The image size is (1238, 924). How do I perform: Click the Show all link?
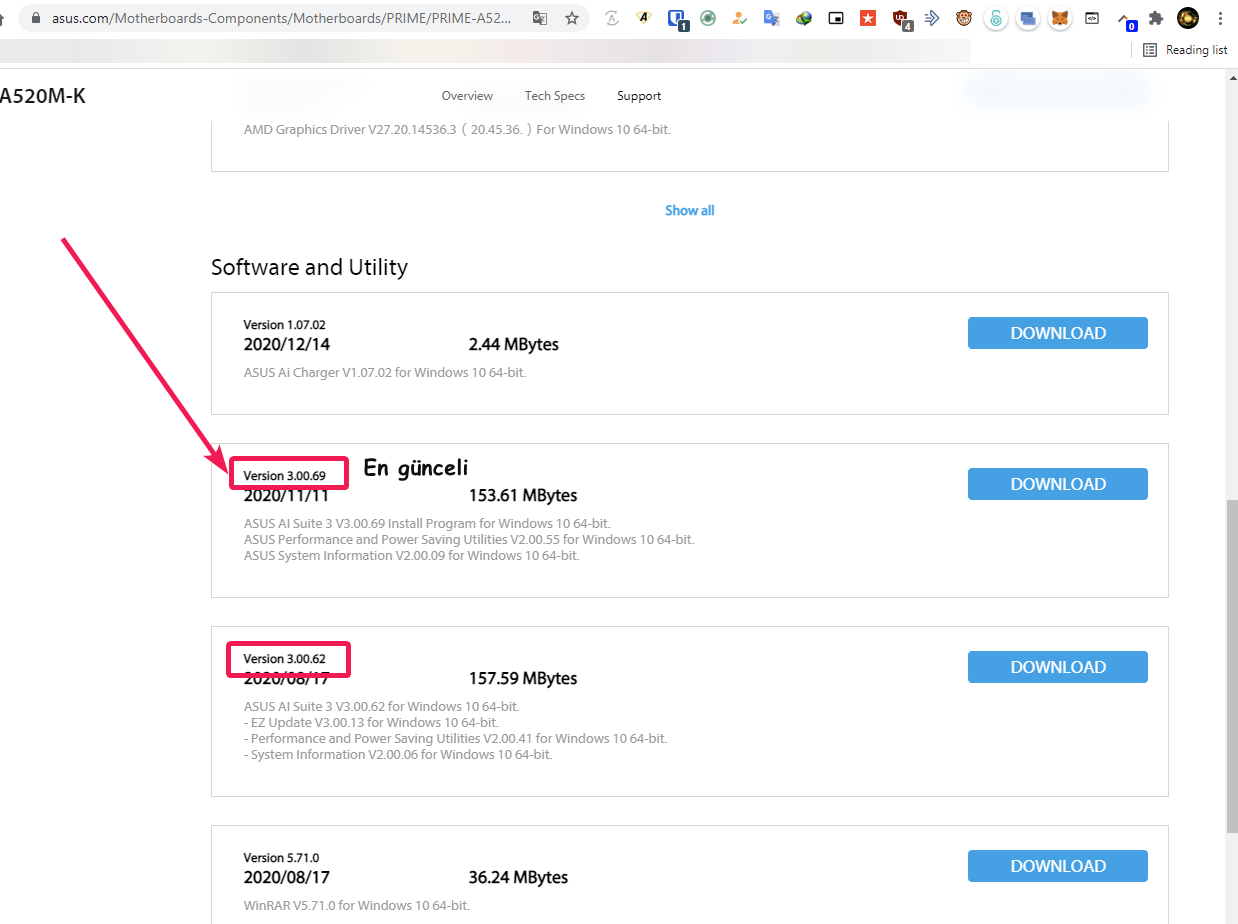tap(690, 211)
